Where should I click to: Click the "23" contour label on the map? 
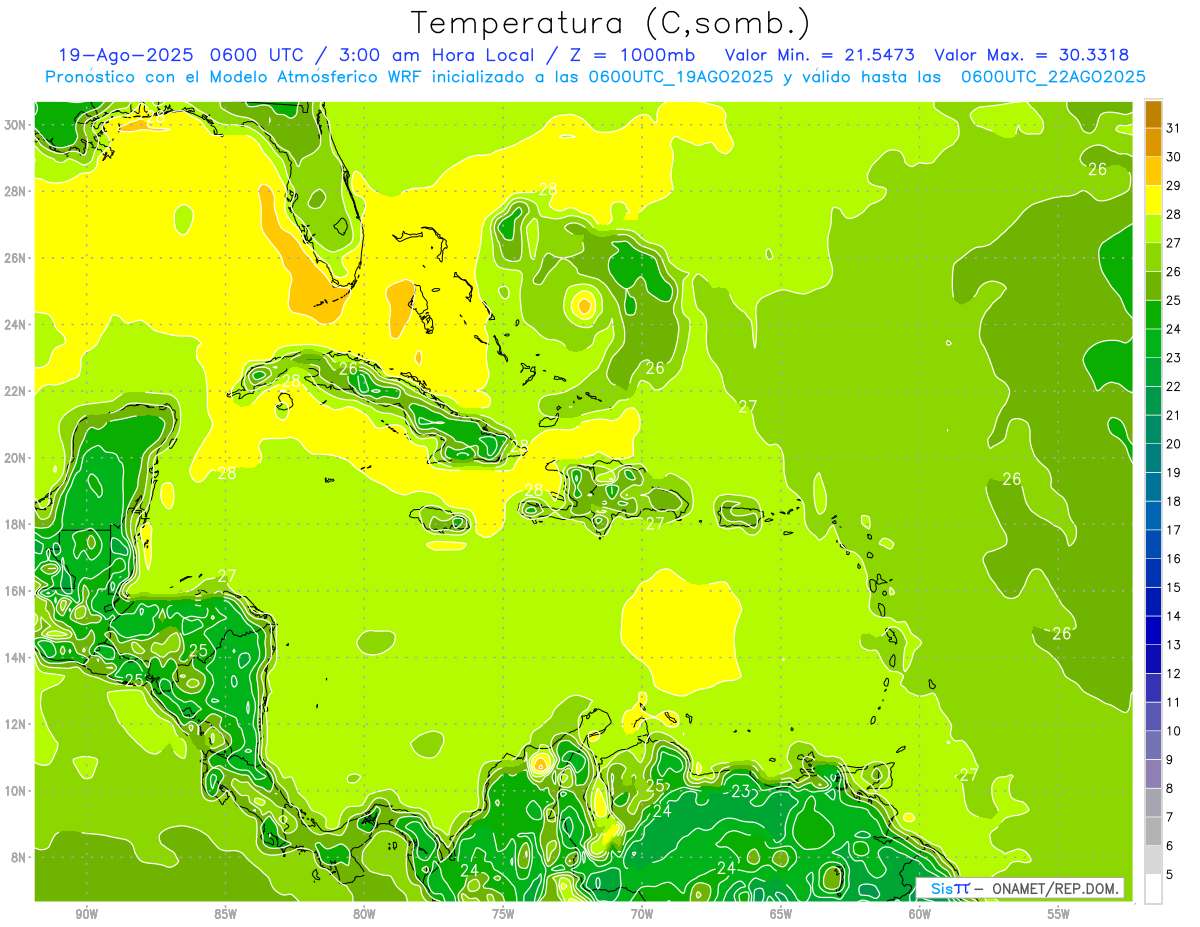741,791
